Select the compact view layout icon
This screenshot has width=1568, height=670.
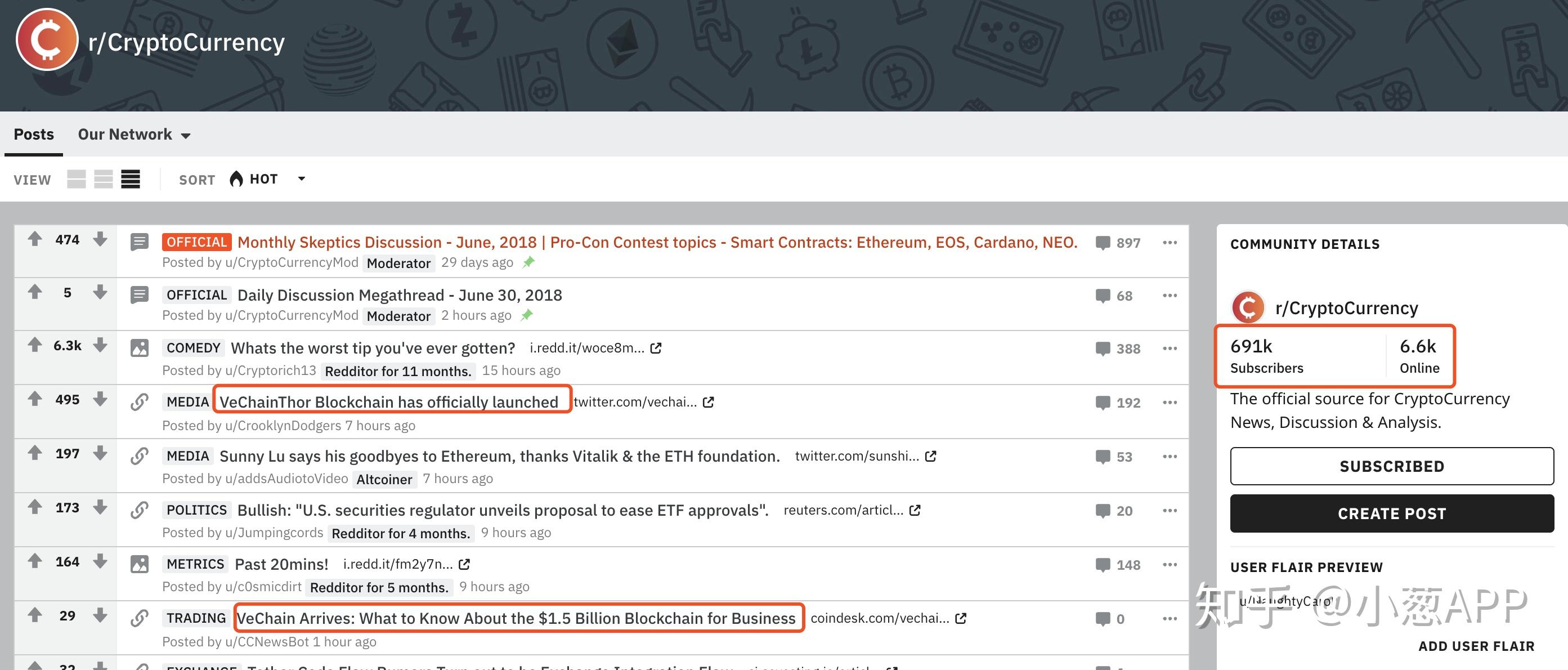tap(130, 179)
